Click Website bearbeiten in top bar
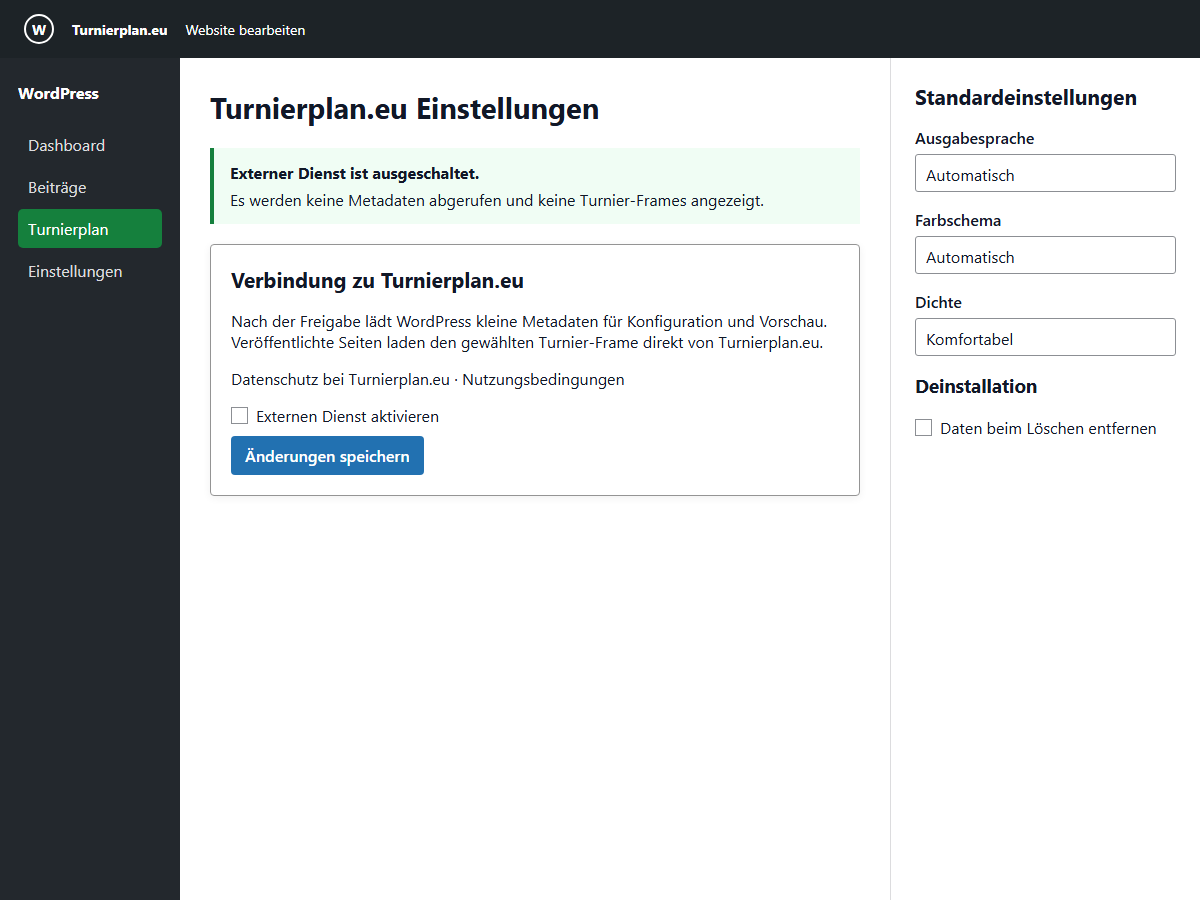1200x900 pixels. tap(245, 30)
